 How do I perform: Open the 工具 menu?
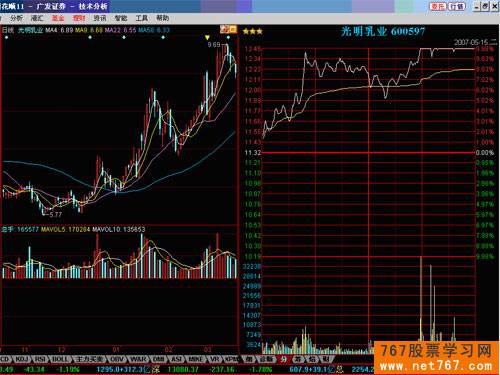(x=142, y=18)
